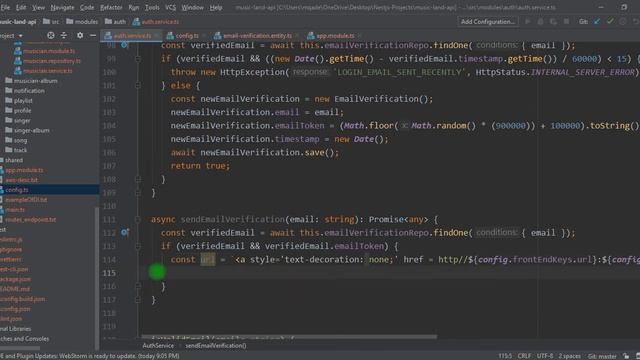Click the auth.service.ts breadcrumb item

tap(156, 22)
